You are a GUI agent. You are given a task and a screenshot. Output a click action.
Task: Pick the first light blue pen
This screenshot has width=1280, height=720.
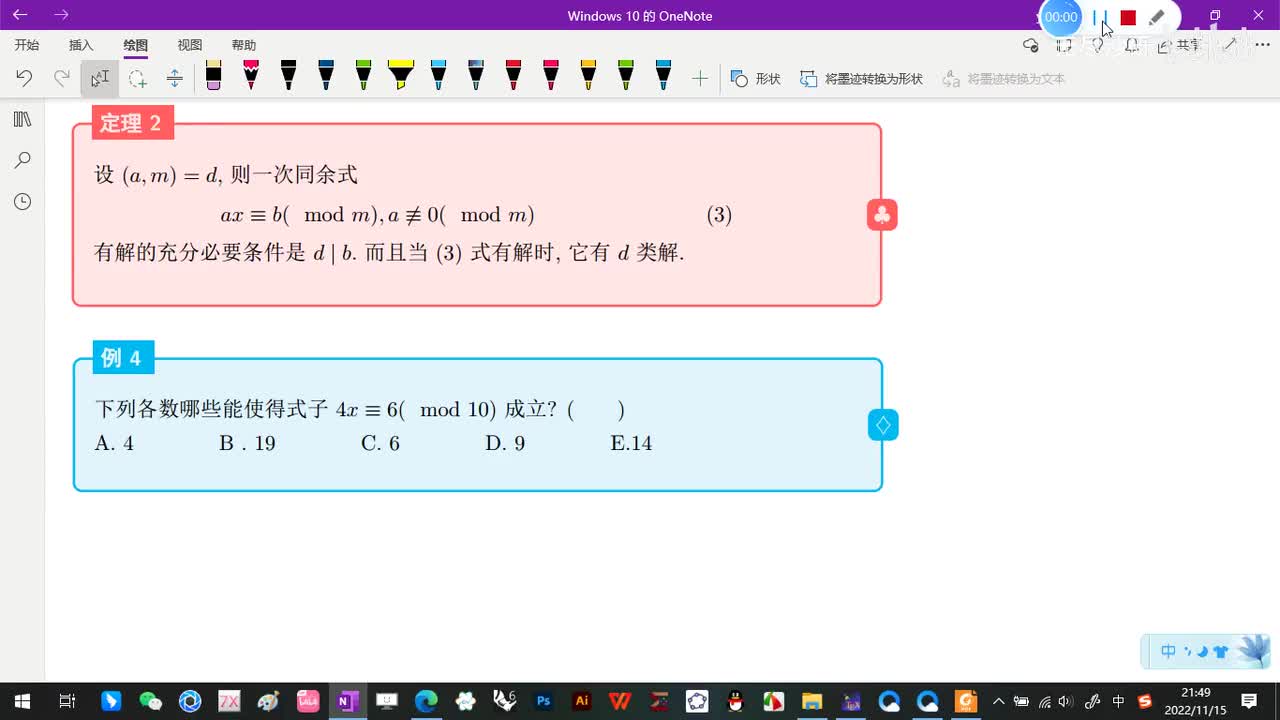click(x=438, y=75)
